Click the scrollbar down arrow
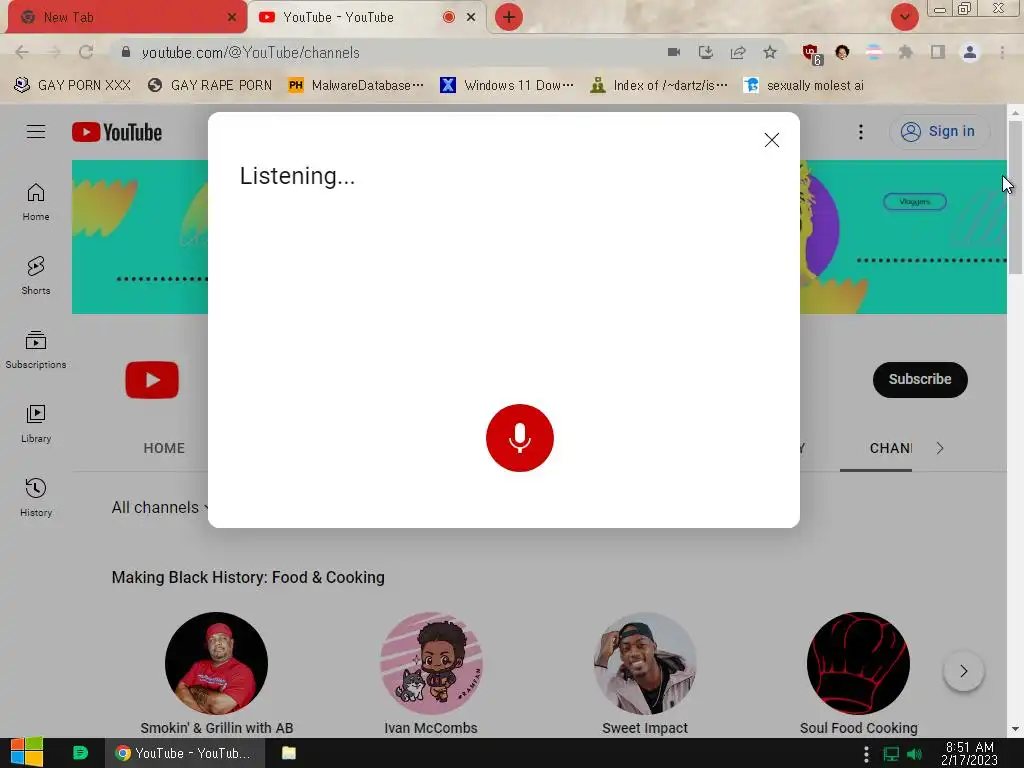Viewport: 1024px width, 768px height. click(1015, 729)
